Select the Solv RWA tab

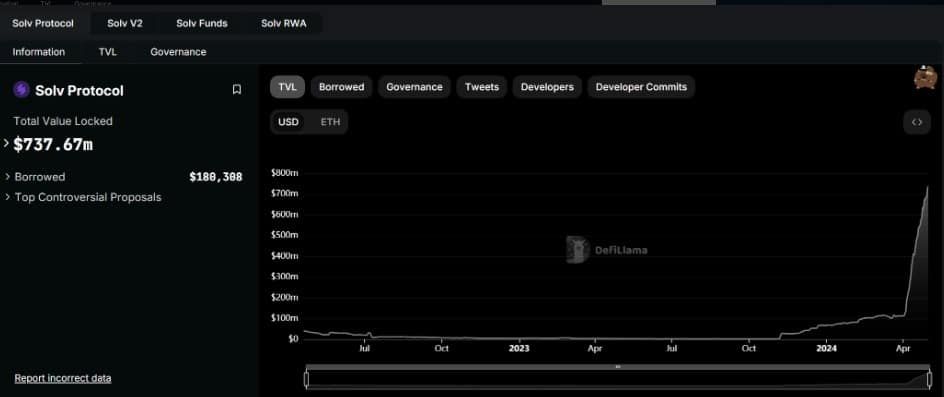(x=284, y=23)
